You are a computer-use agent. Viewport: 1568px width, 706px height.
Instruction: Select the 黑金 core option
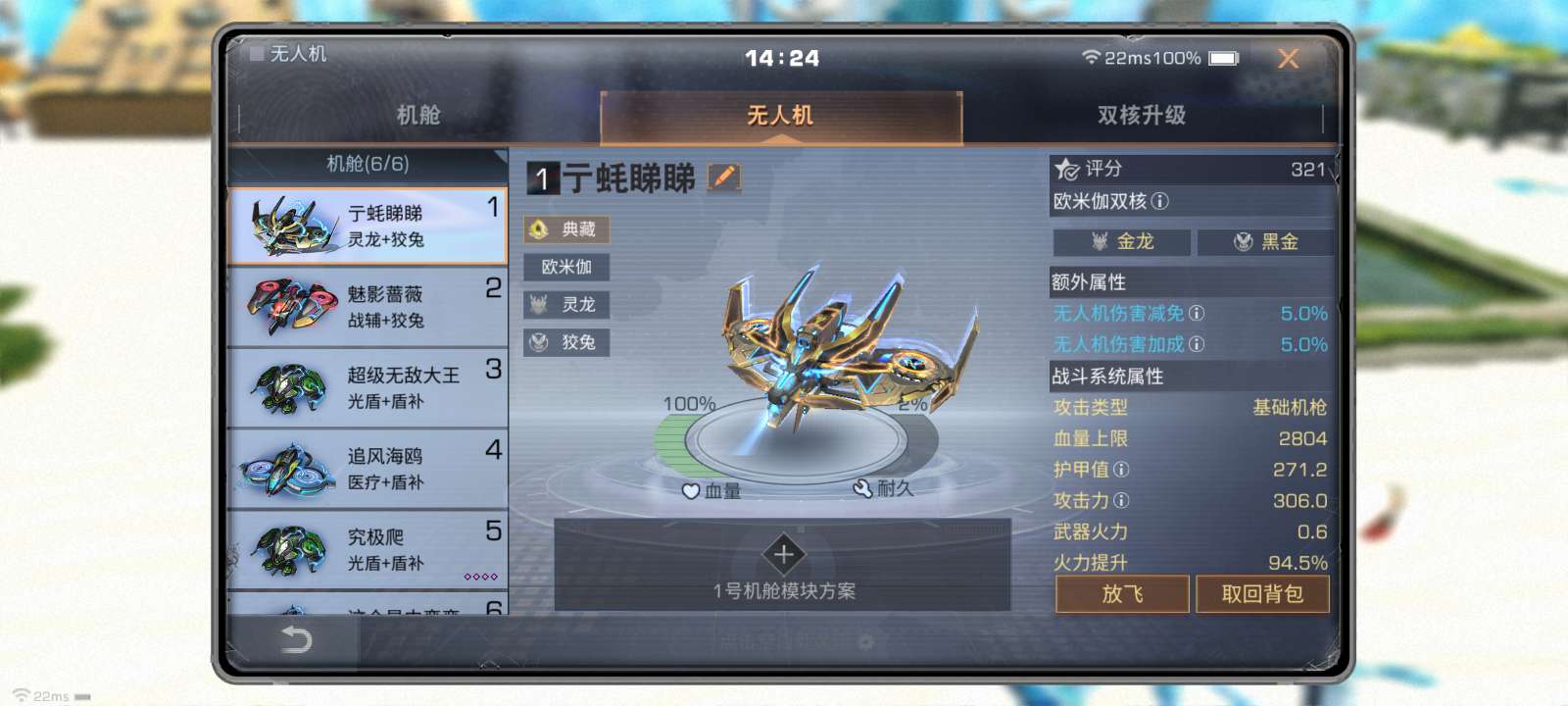coord(1265,241)
